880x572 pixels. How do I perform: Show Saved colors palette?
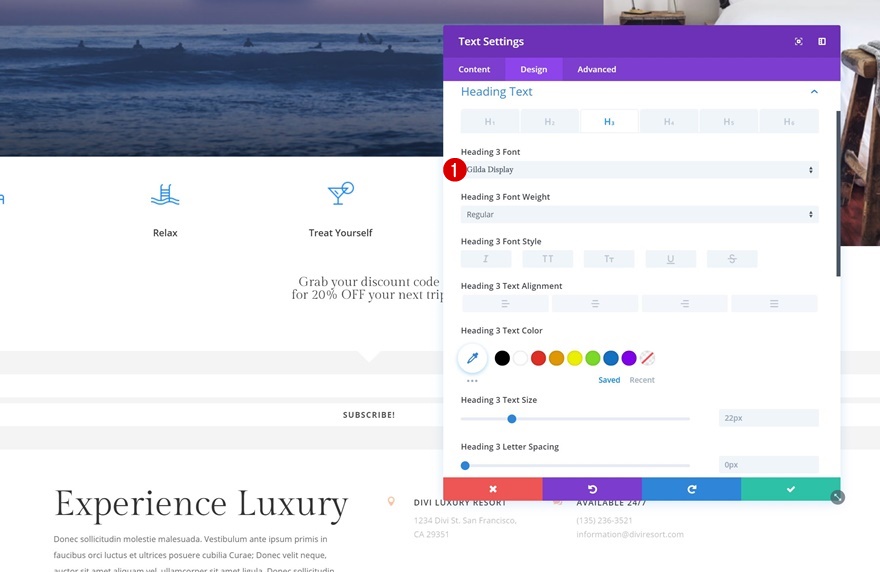(609, 380)
